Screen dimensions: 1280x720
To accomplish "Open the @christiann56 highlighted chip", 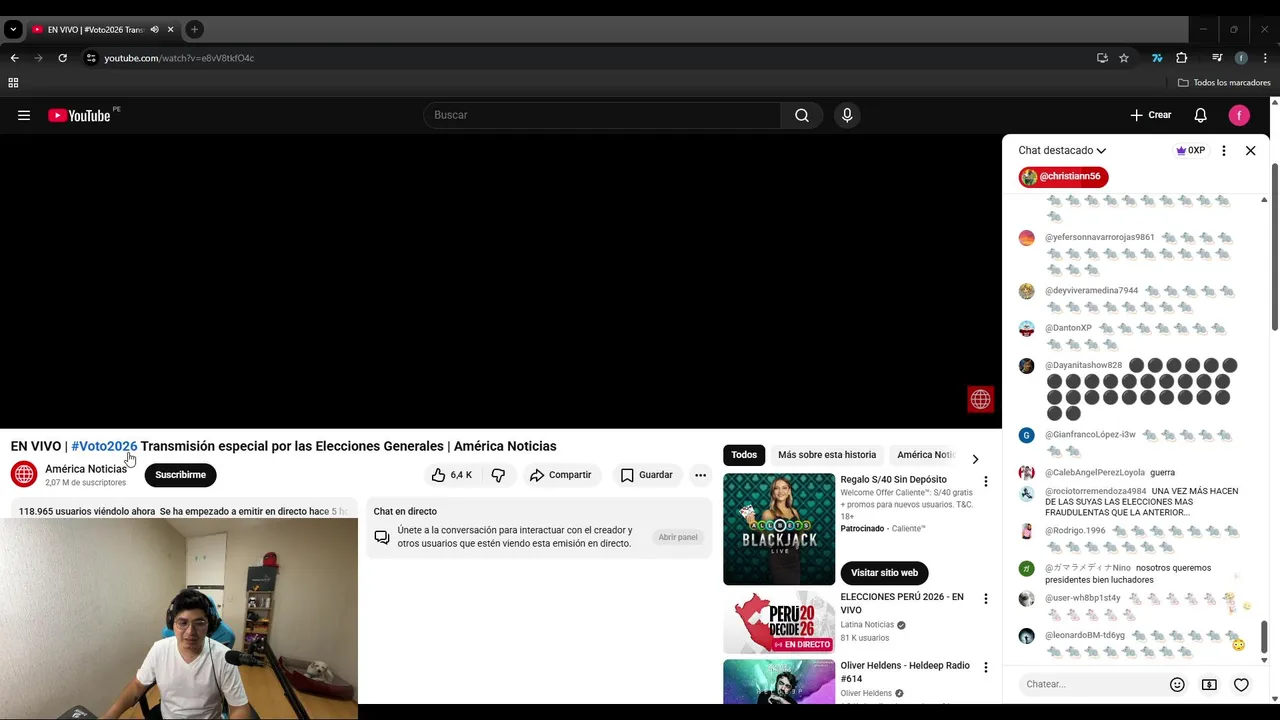I will tap(1063, 177).
